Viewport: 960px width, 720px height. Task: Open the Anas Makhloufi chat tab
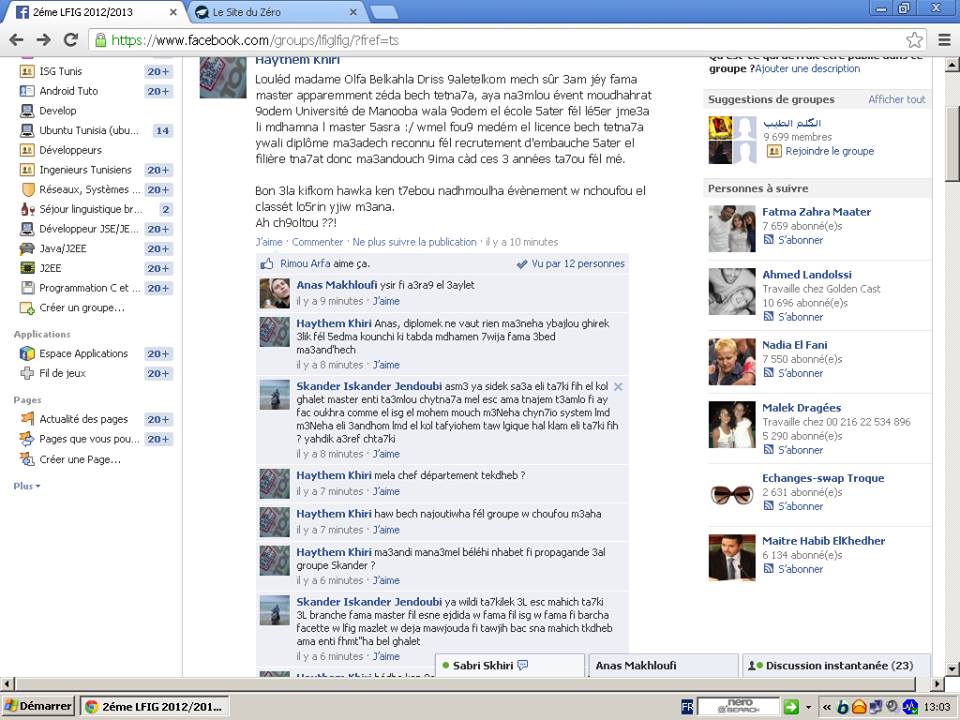(664, 666)
